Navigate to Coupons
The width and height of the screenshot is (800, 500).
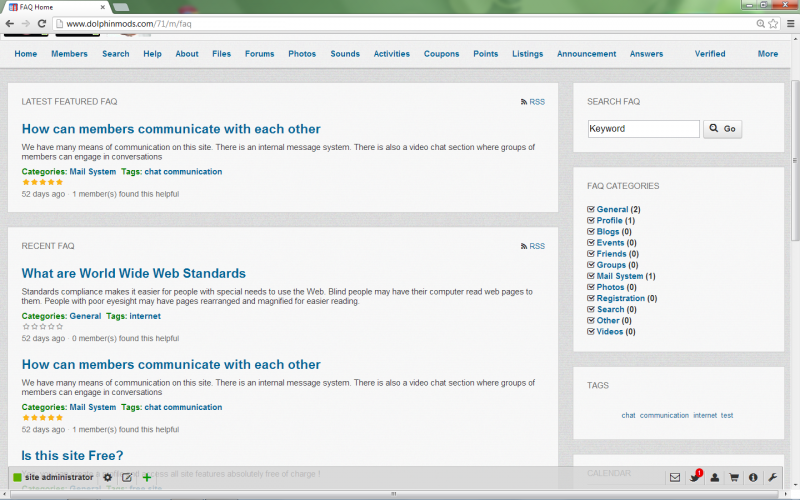coord(441,54)
